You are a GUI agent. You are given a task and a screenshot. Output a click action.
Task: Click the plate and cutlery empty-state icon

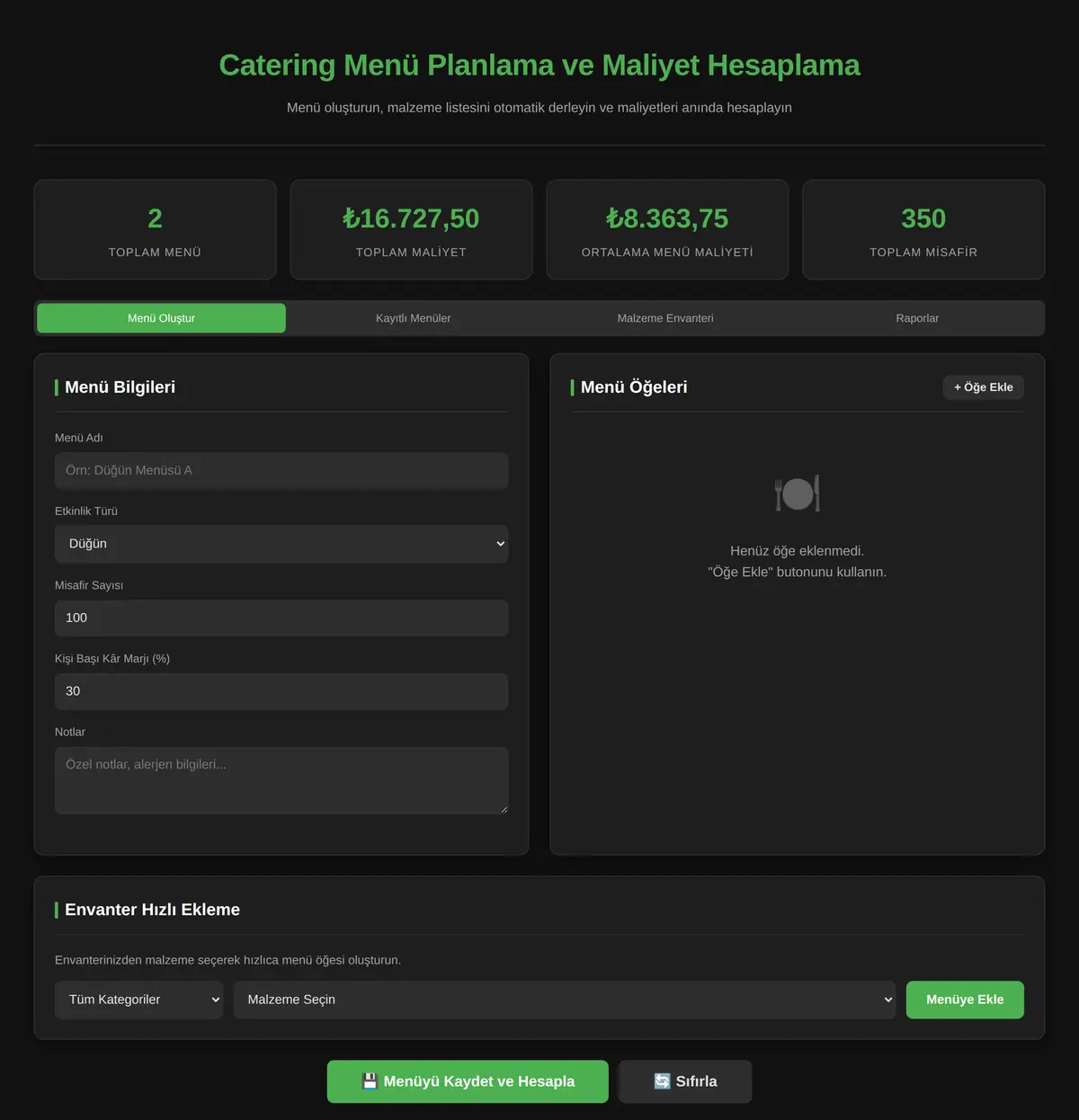(x=798, y=493)
